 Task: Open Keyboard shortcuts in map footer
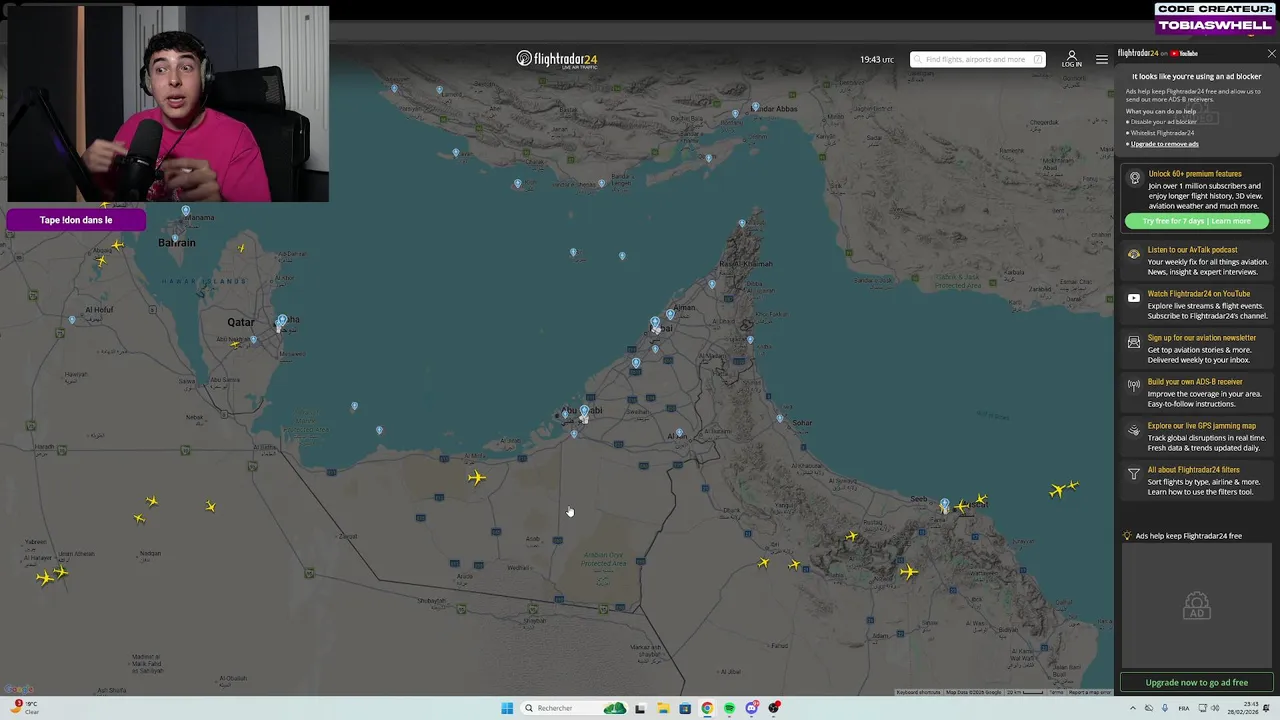[x=918, y=692]
